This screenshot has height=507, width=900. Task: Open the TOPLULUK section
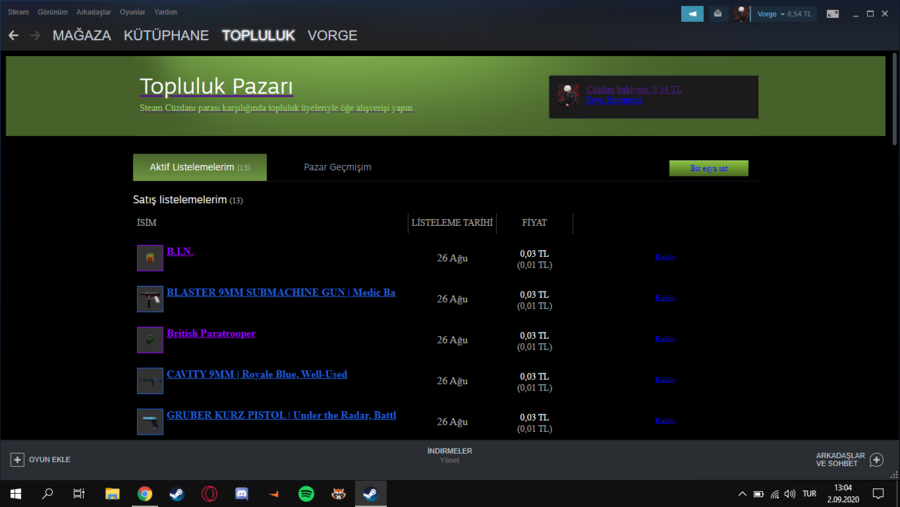click(258, 36)
